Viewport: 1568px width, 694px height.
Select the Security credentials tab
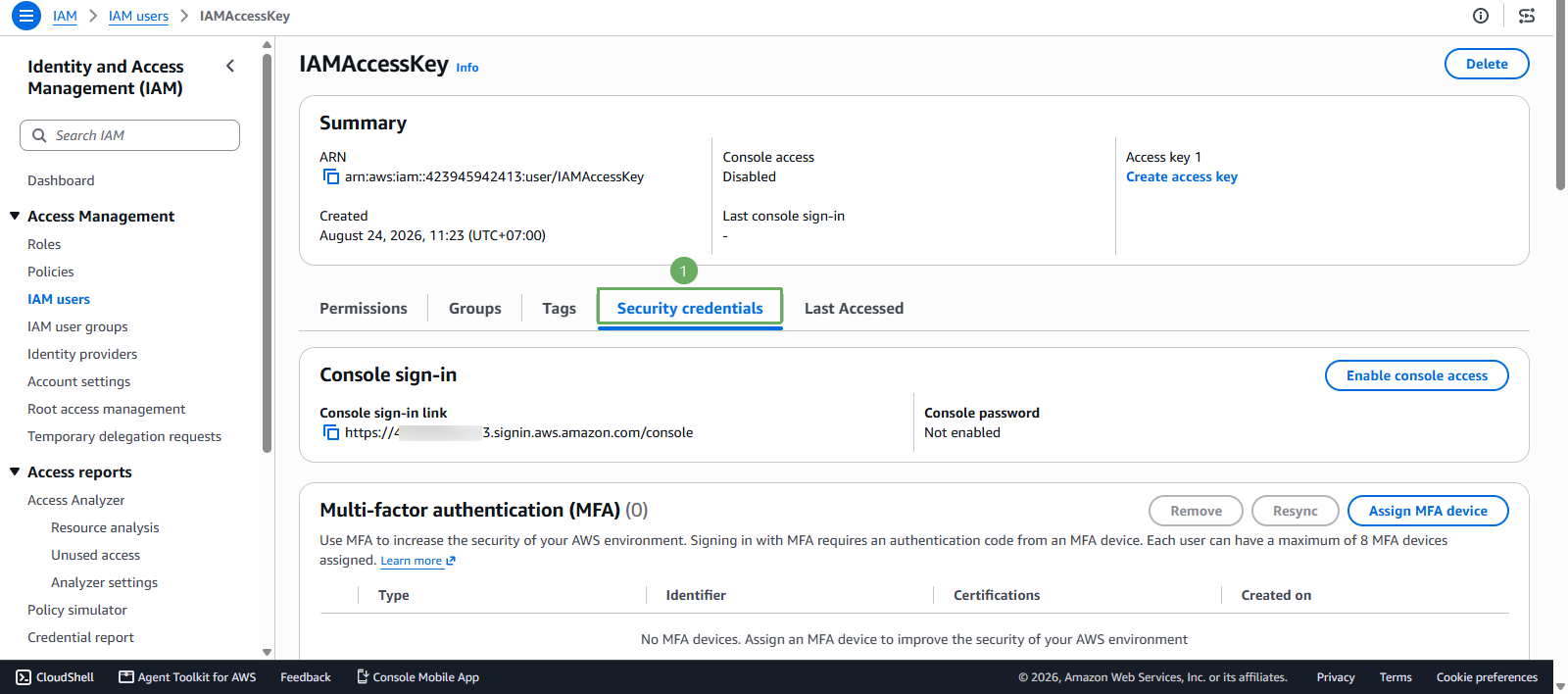(x=690, y=308)
